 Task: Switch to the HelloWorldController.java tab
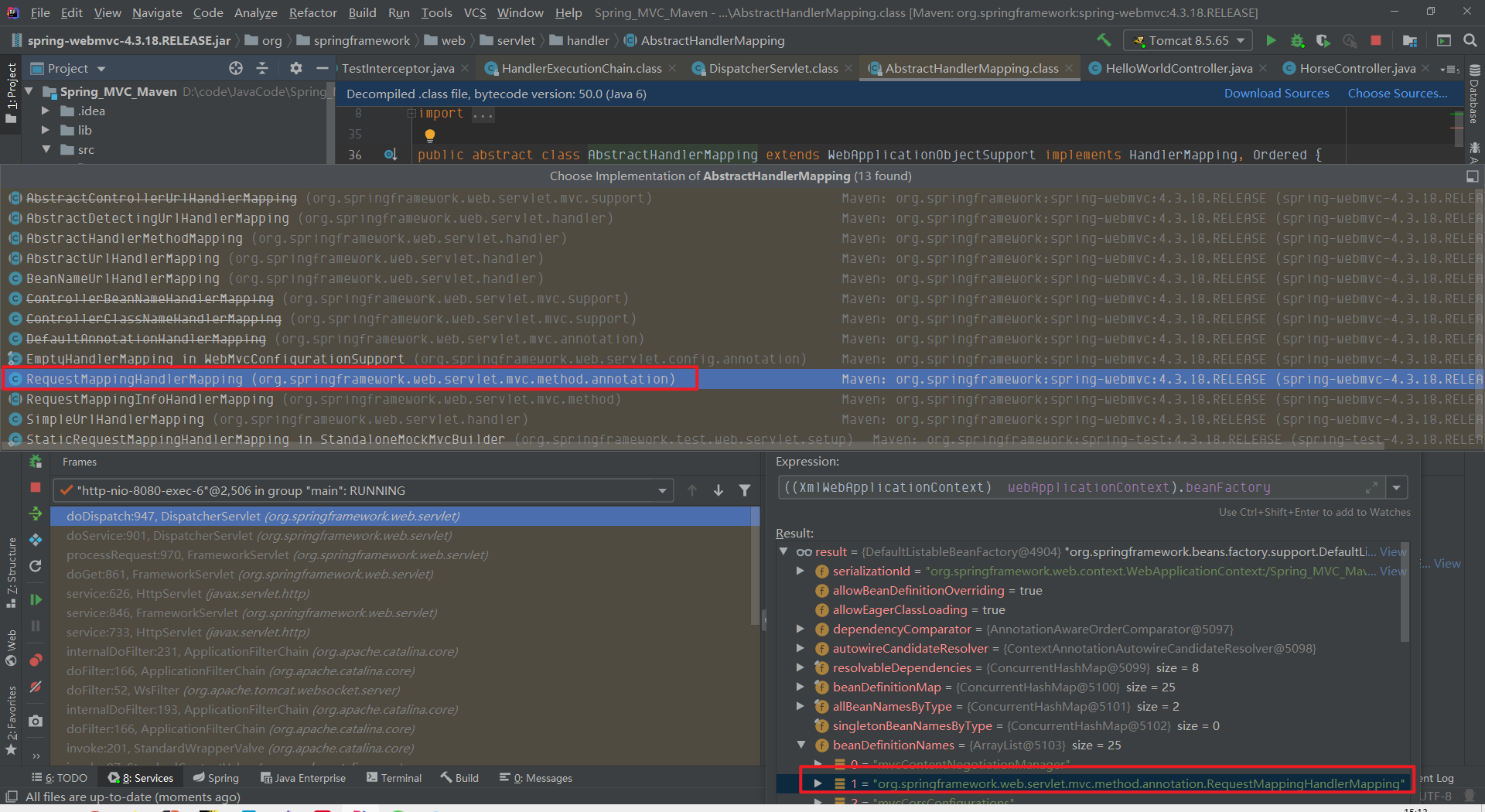pos(1179,68)
